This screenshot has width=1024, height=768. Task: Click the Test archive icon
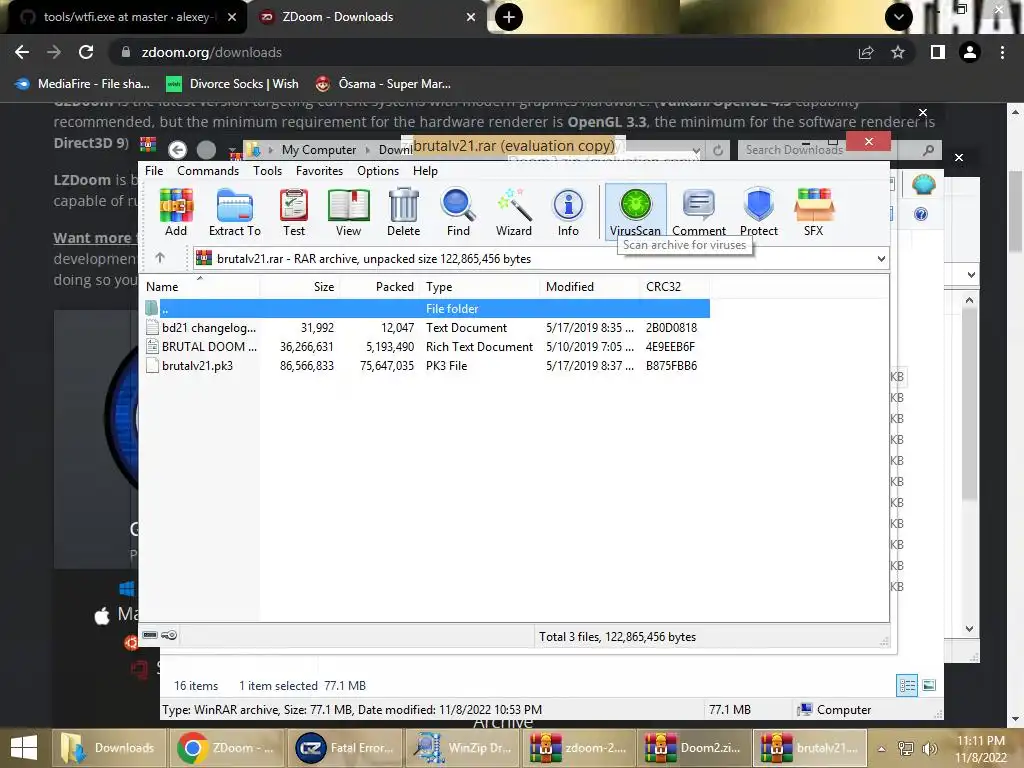[x=294, y=212]
